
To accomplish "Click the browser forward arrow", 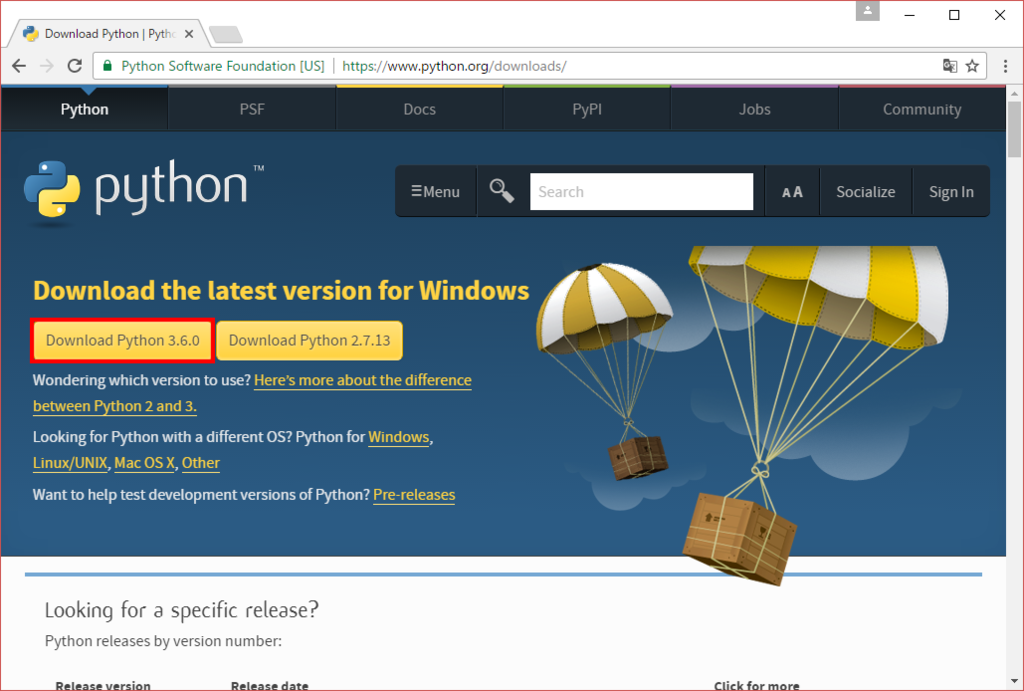I will (46, 66).
